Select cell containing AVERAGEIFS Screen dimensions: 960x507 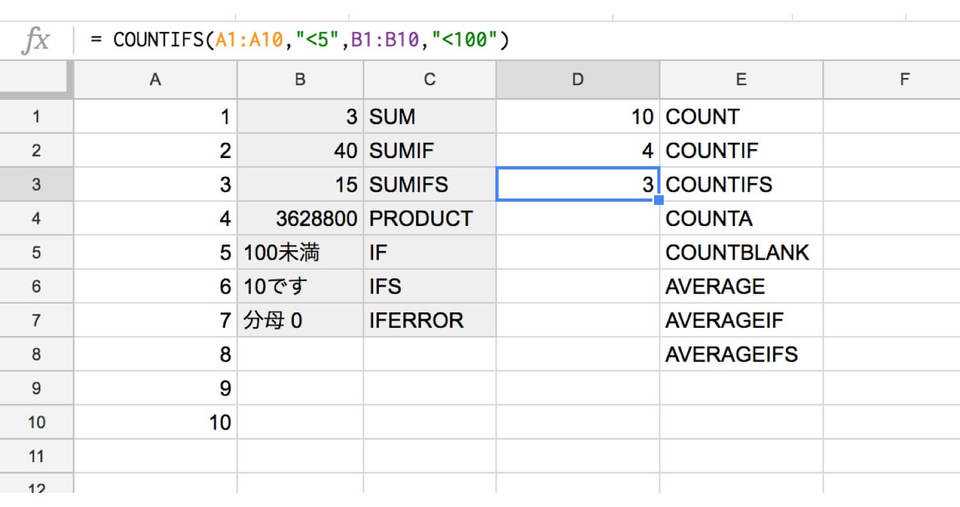741,355
